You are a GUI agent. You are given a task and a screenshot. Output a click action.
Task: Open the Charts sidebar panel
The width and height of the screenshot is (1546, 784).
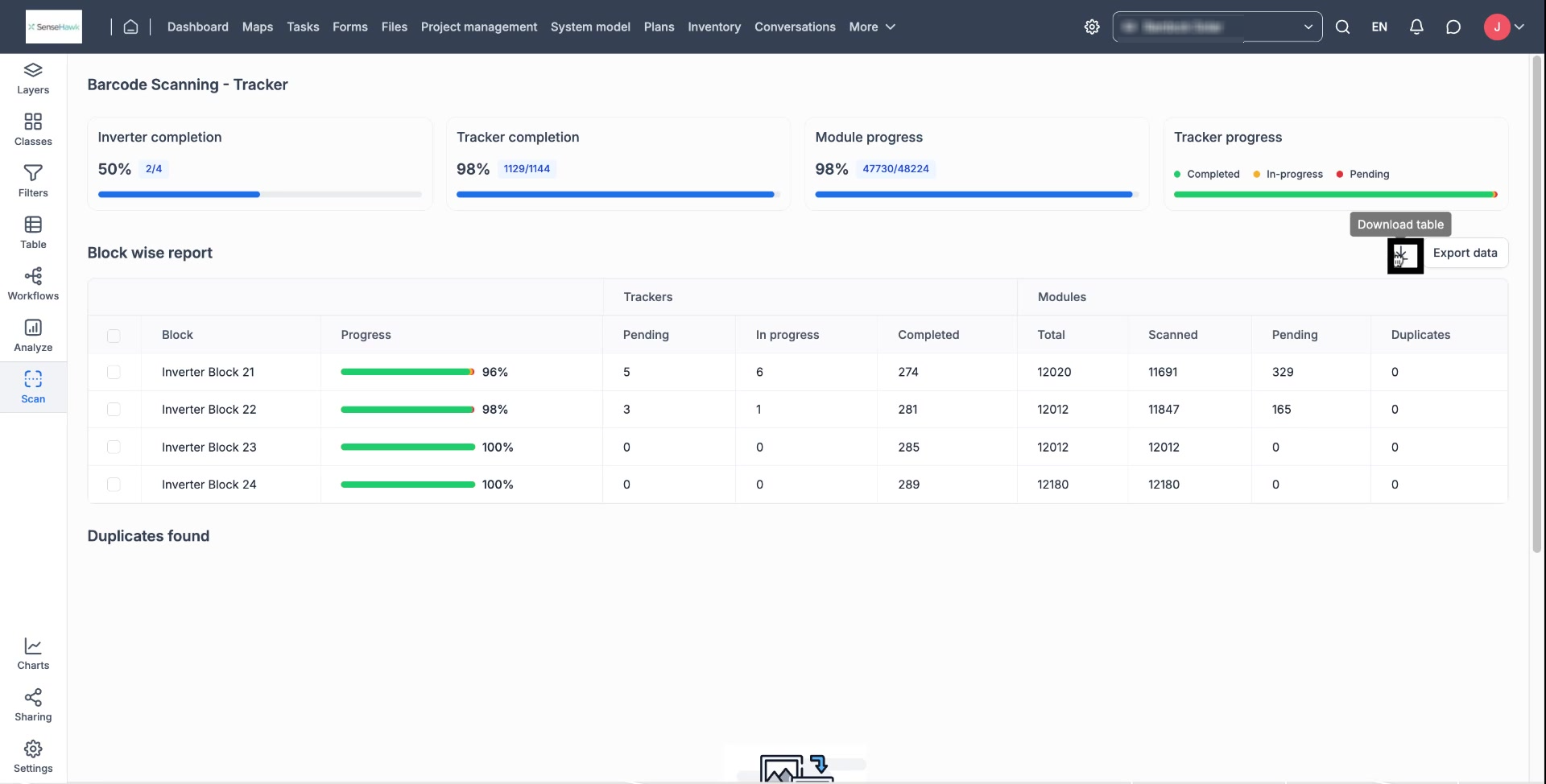point(33,654)
